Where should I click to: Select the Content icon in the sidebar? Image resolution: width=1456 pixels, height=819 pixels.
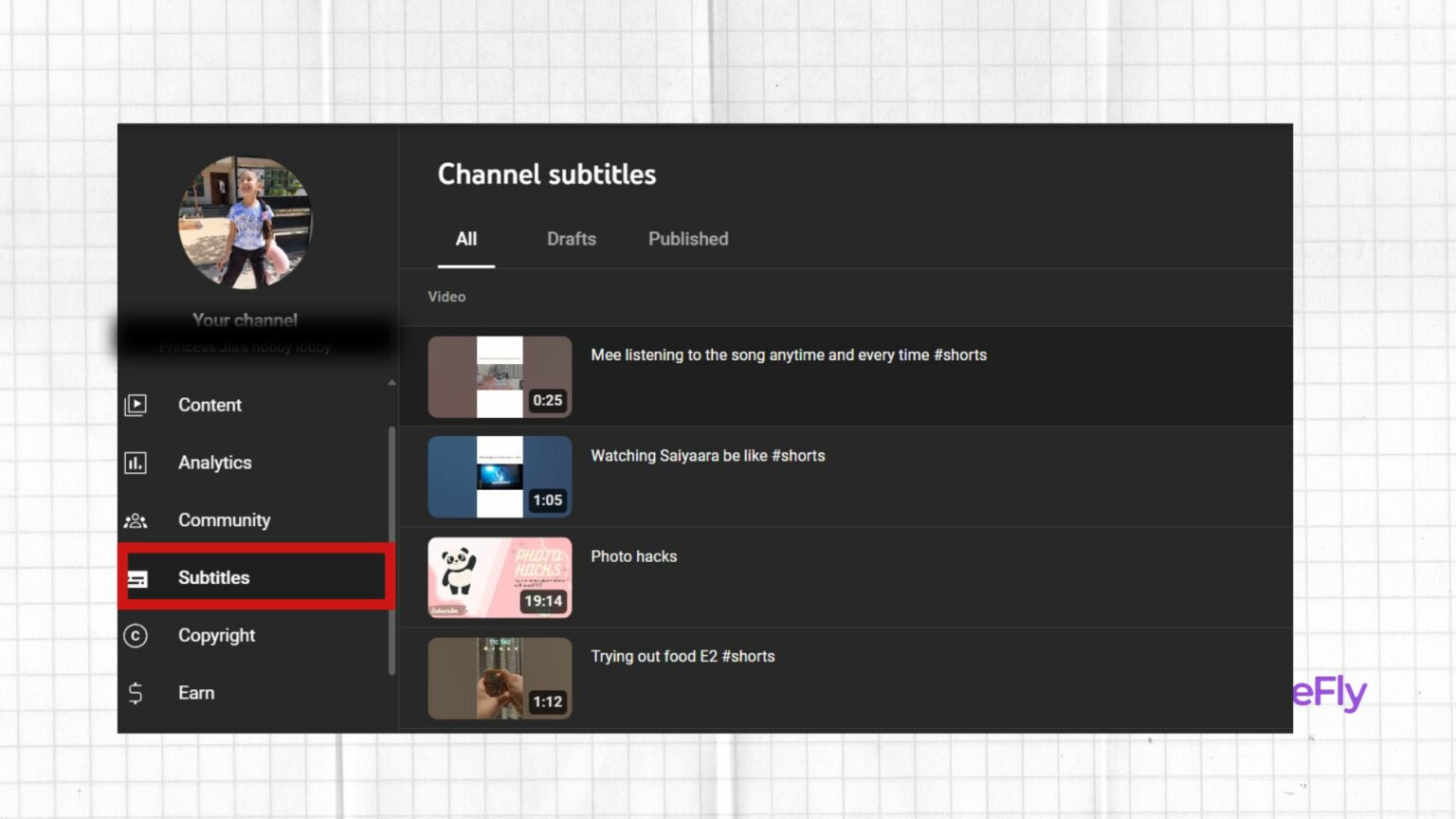click(x=136, y=405)
